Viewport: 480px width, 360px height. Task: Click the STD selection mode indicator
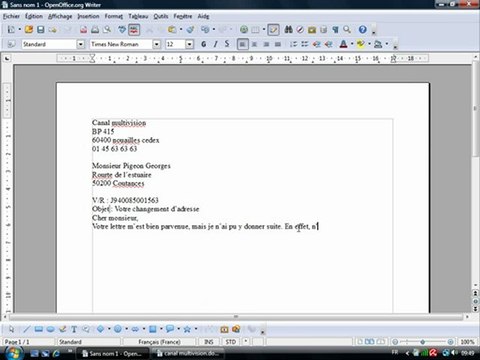click(x=231, y=342)
